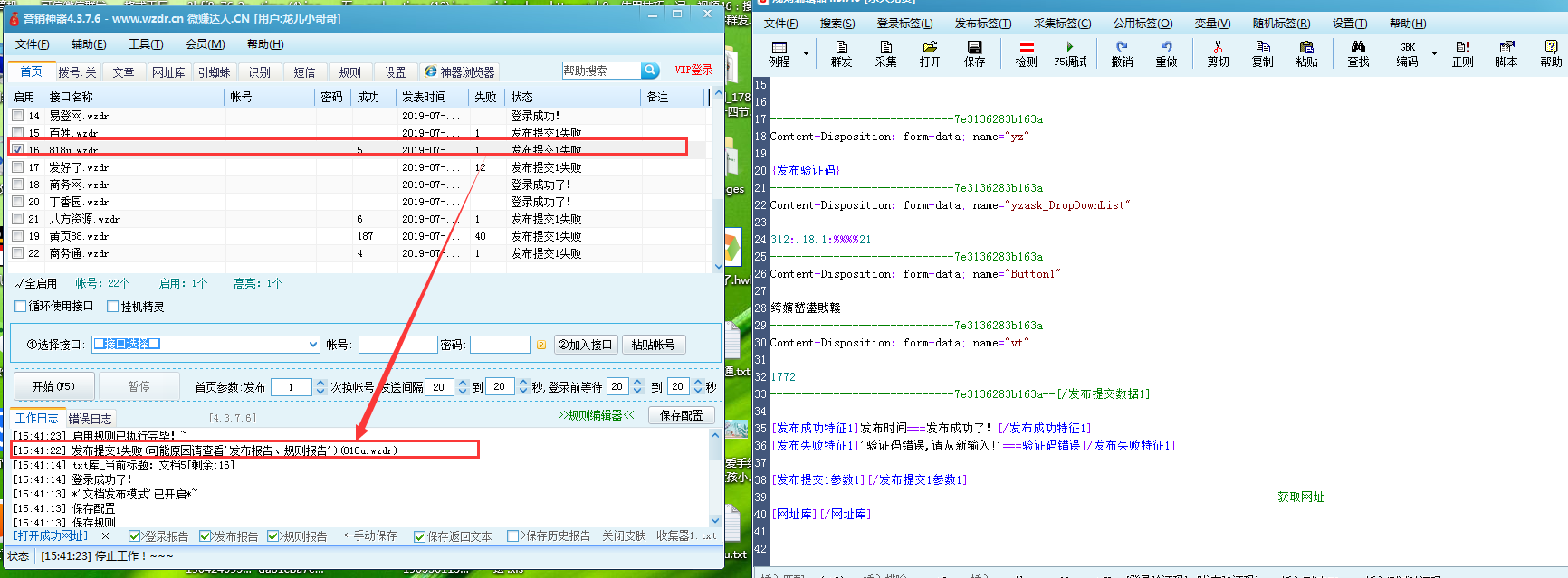Check the box for row 17 发好了.wzdr
This screenshot has width=1568, height=578.
18,167
